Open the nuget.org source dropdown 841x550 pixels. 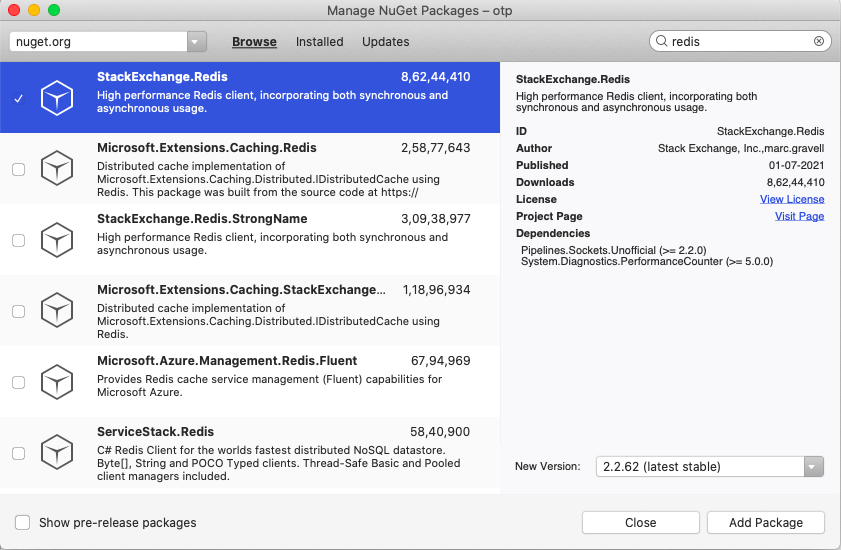(196, 41)
